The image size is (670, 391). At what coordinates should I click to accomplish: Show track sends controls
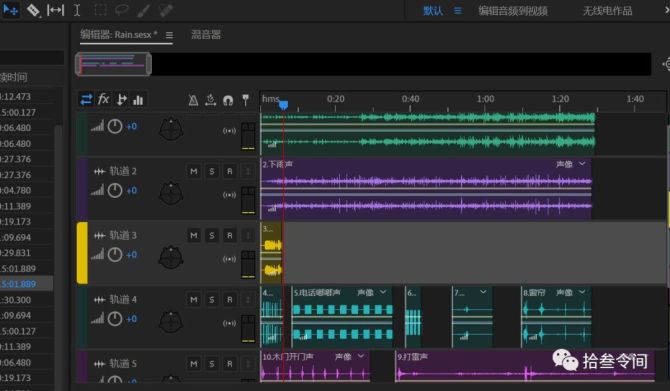[x=121, y=100]
